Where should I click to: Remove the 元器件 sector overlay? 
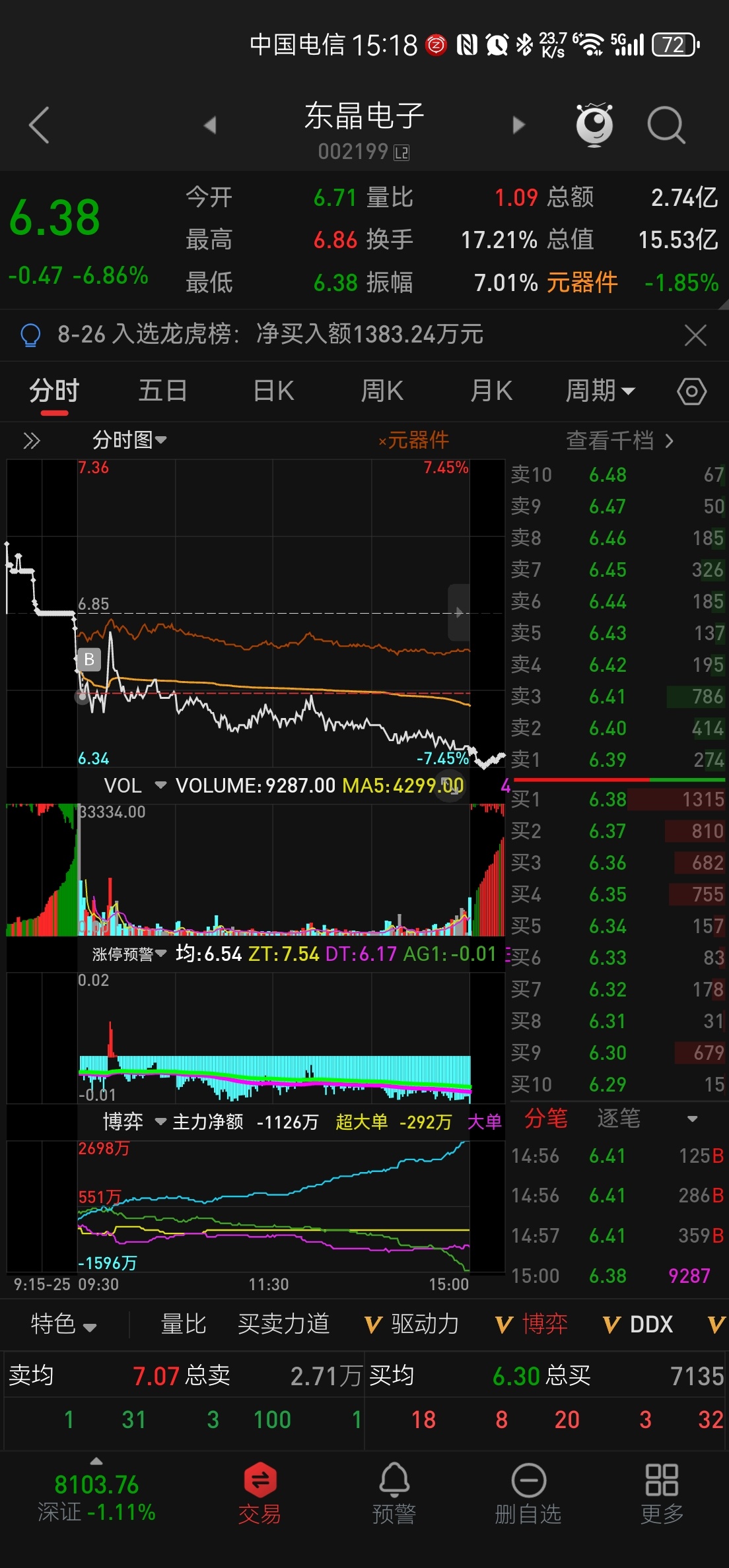point(413,440)
